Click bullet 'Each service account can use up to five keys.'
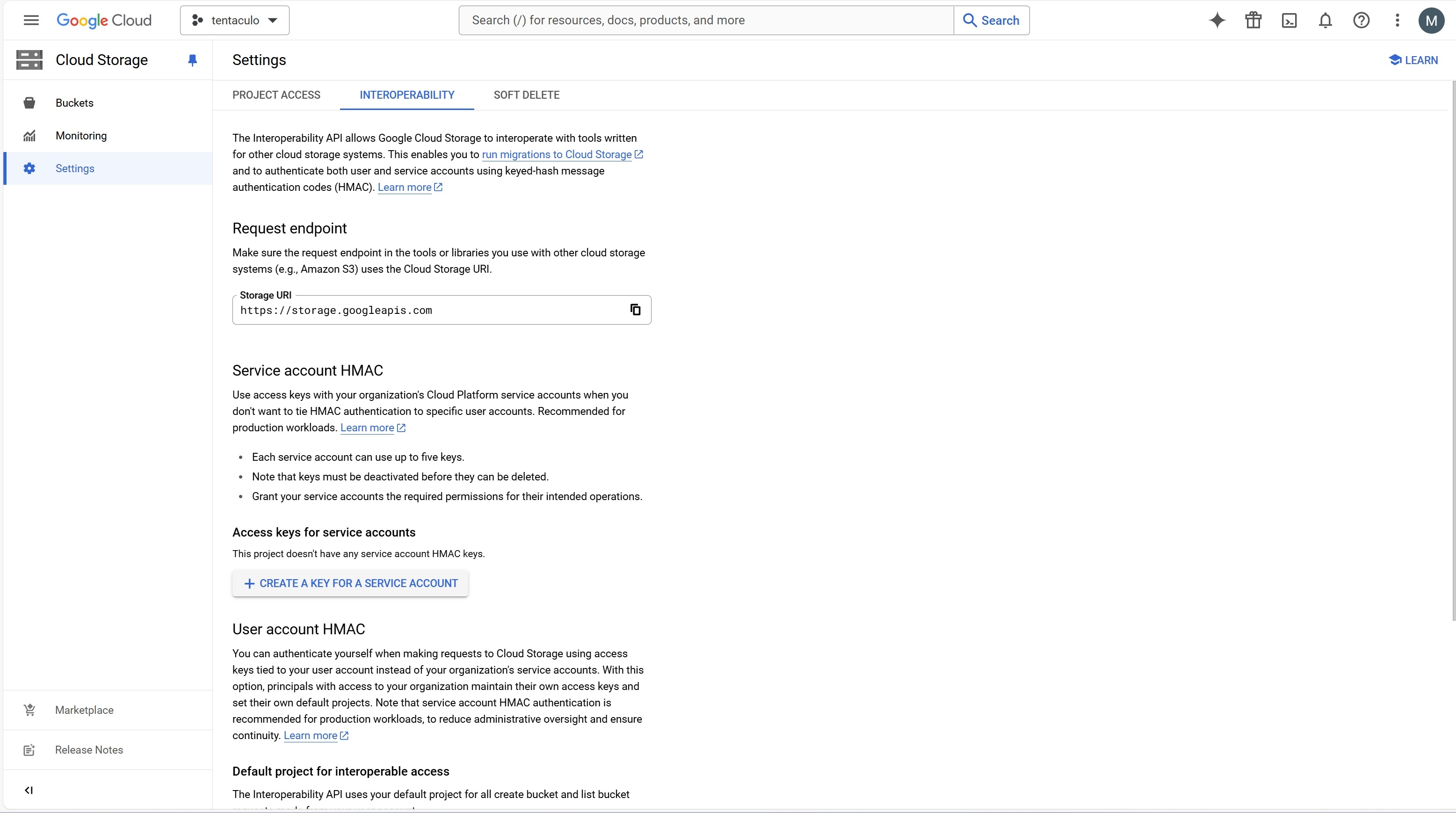1456x813 pixels. (x=358, y=457)
